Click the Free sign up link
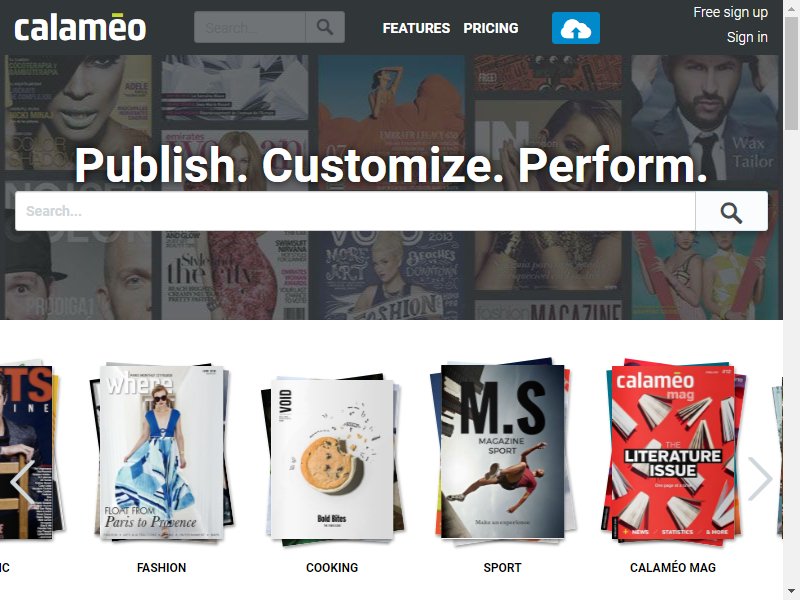 [x=730, y=12]
